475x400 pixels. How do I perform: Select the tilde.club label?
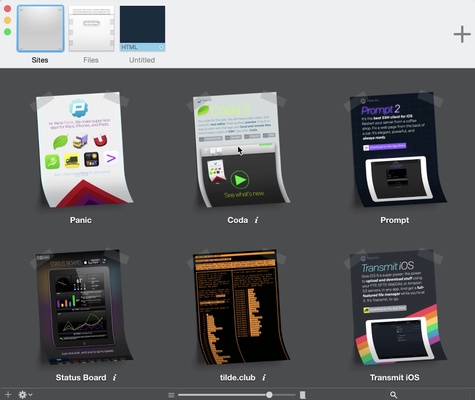pyautogui.click(x=238, y=377)
